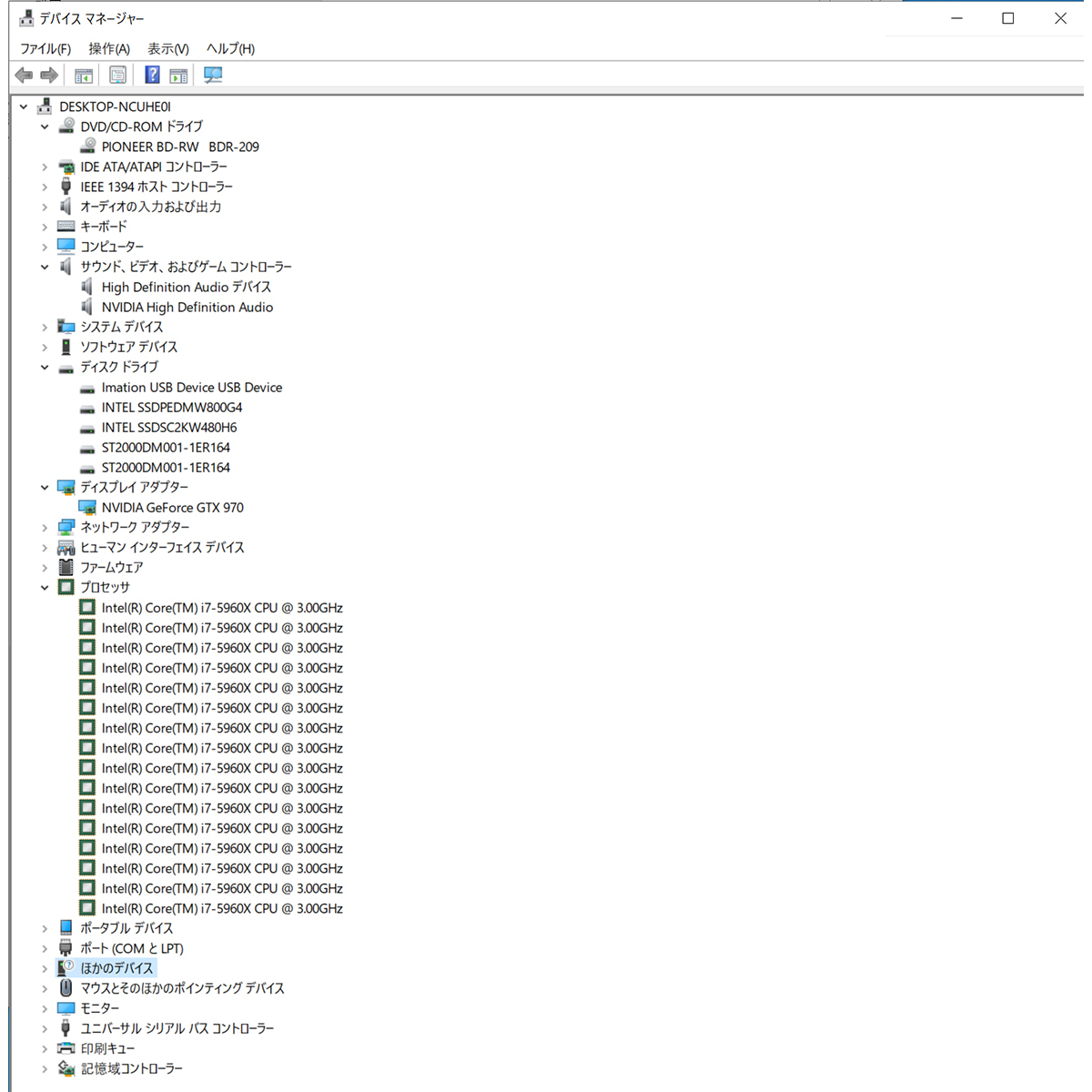Click the ネットワーク アダプター icon
The width and height of the screenshot is (1092, 1092).
coord(66,527)
